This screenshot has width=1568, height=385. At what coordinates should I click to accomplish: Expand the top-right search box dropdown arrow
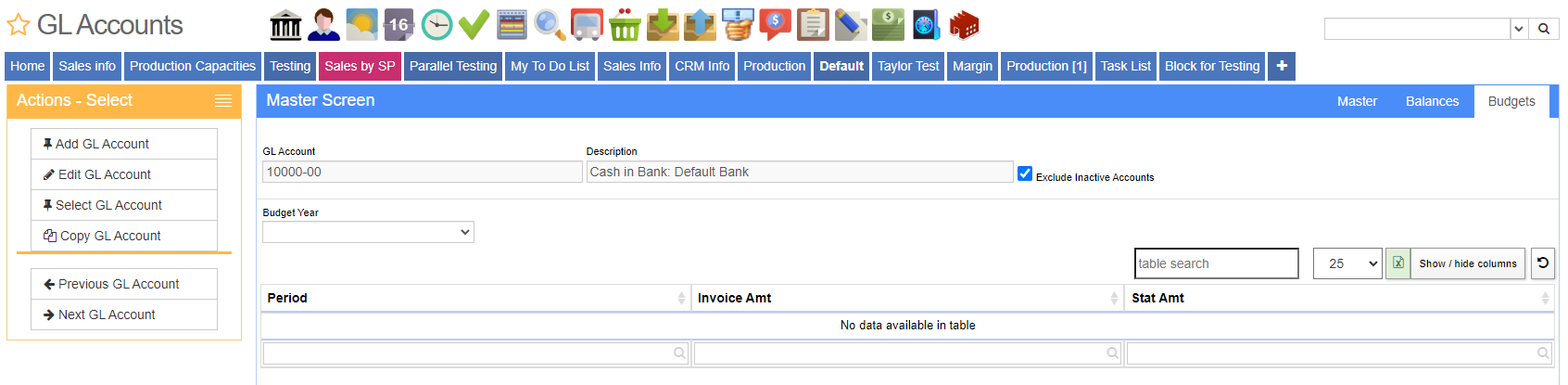tap(1519, 29)
